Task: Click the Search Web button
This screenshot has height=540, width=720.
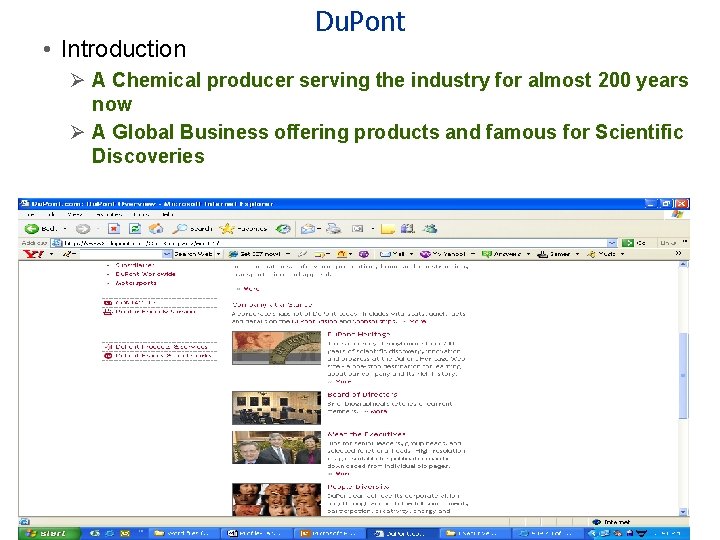Action: pyautogui.click(x=193, y=253)
